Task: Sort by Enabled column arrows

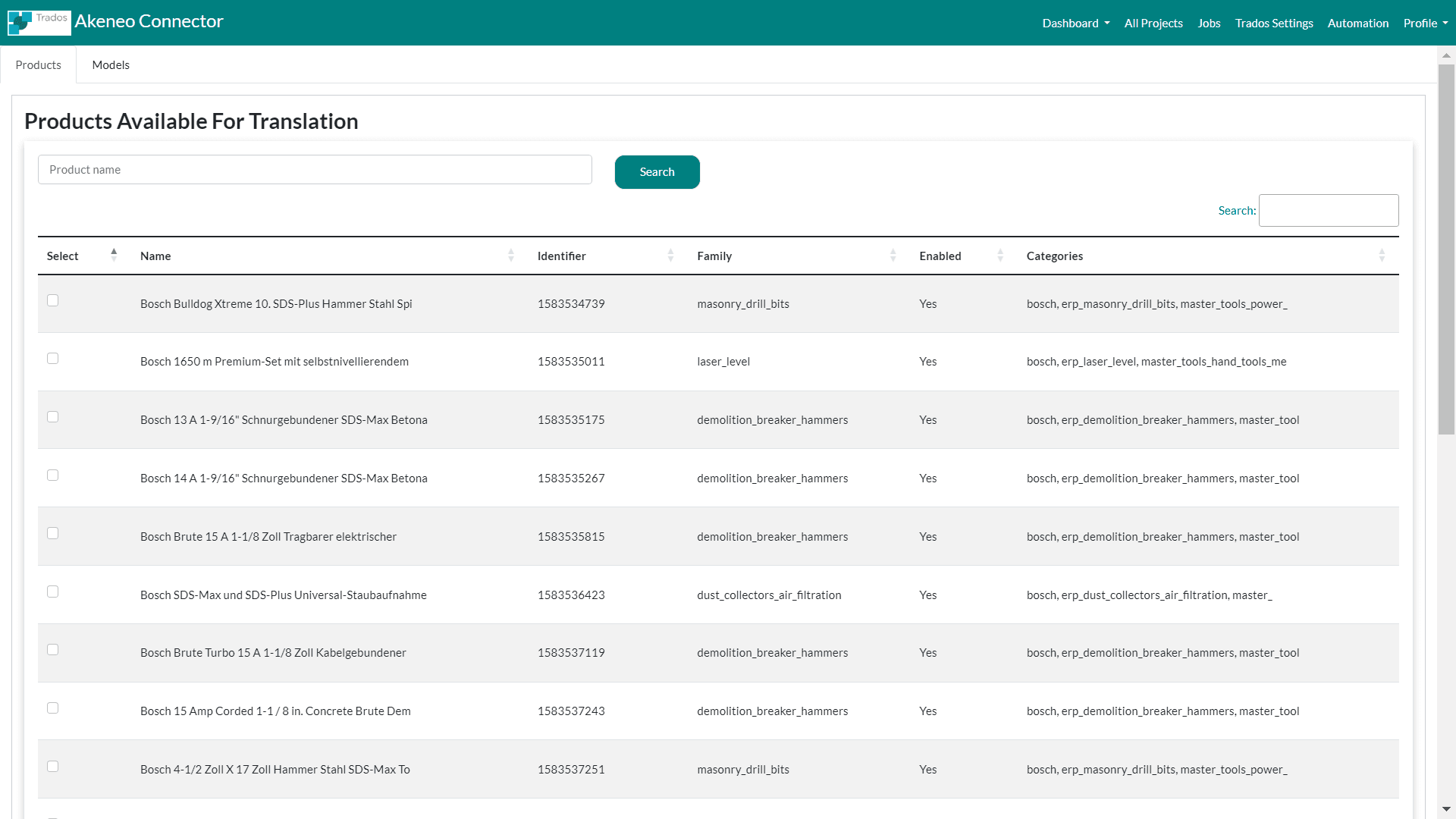Action: (1000, 256)
